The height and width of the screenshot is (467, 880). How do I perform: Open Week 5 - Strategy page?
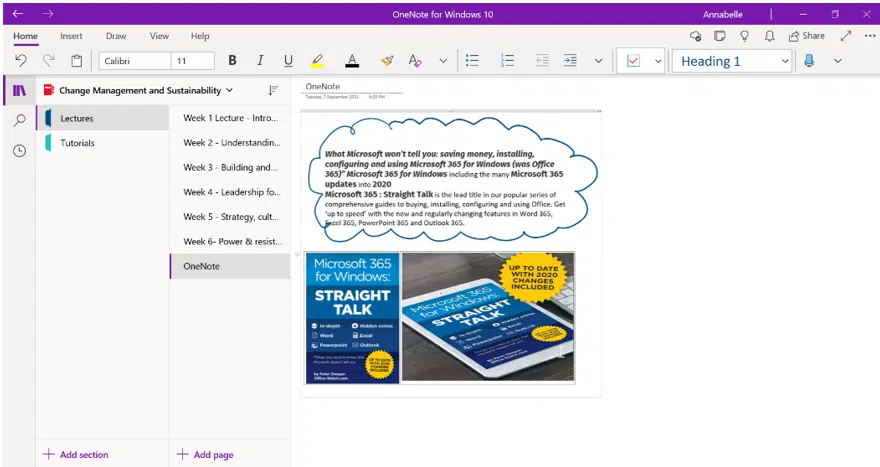click(230, 217)
